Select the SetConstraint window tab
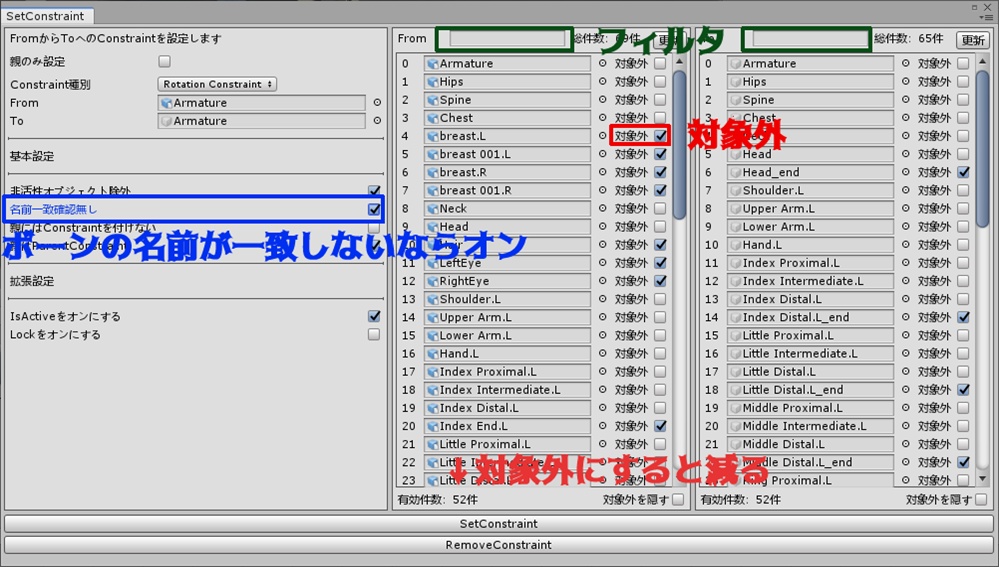The image size is (999, 567). tap(45, 16)
